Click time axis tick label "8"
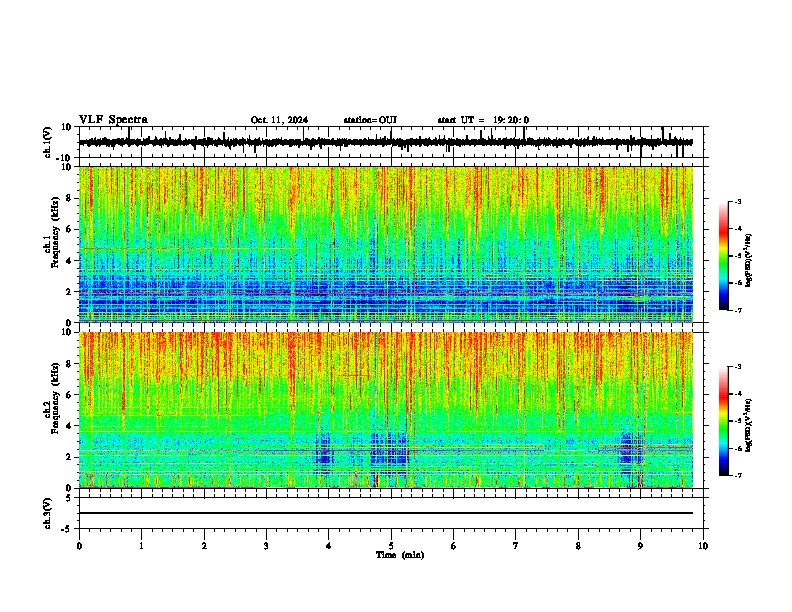The image size is (792, 612). pos(578,546)
